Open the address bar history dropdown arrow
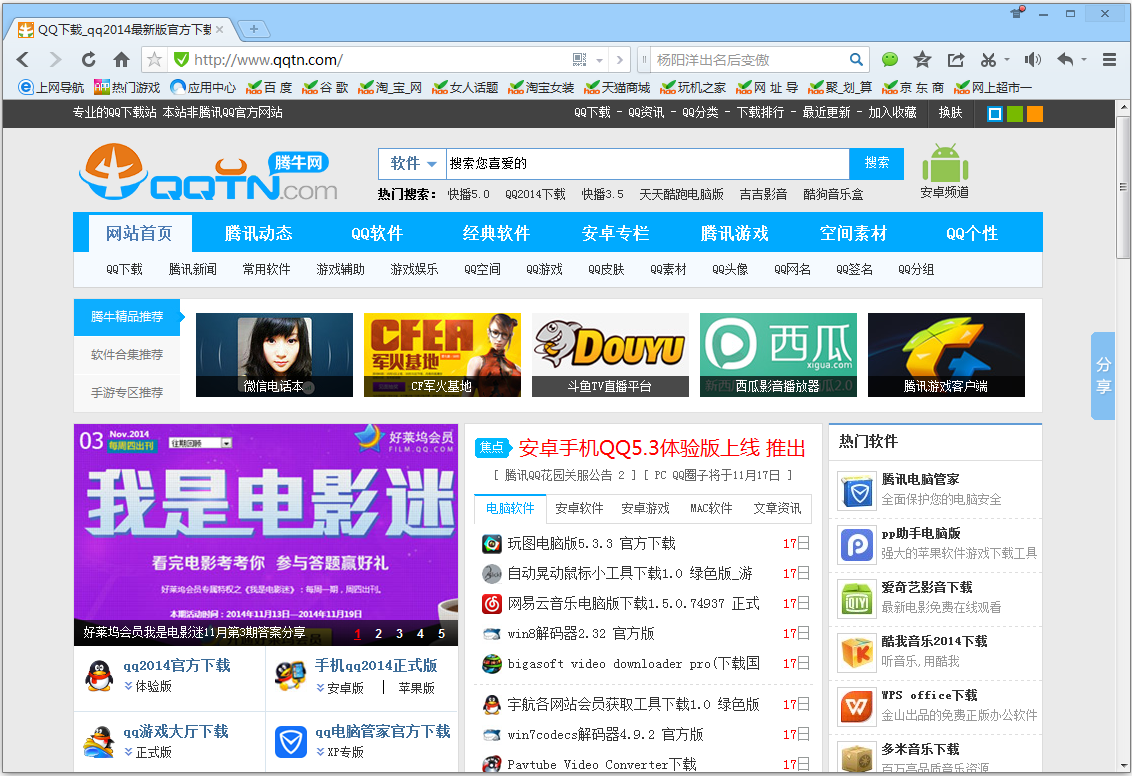Screen dimensions: 1132x776 click(x=600, y=60)
